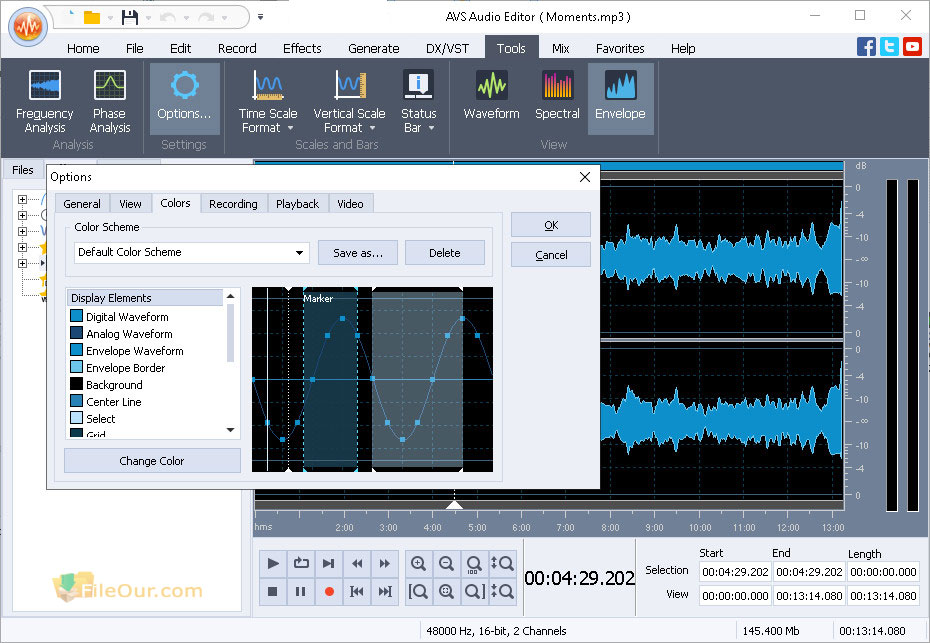Cancel the Options dialog

click(x=551, y=254)
